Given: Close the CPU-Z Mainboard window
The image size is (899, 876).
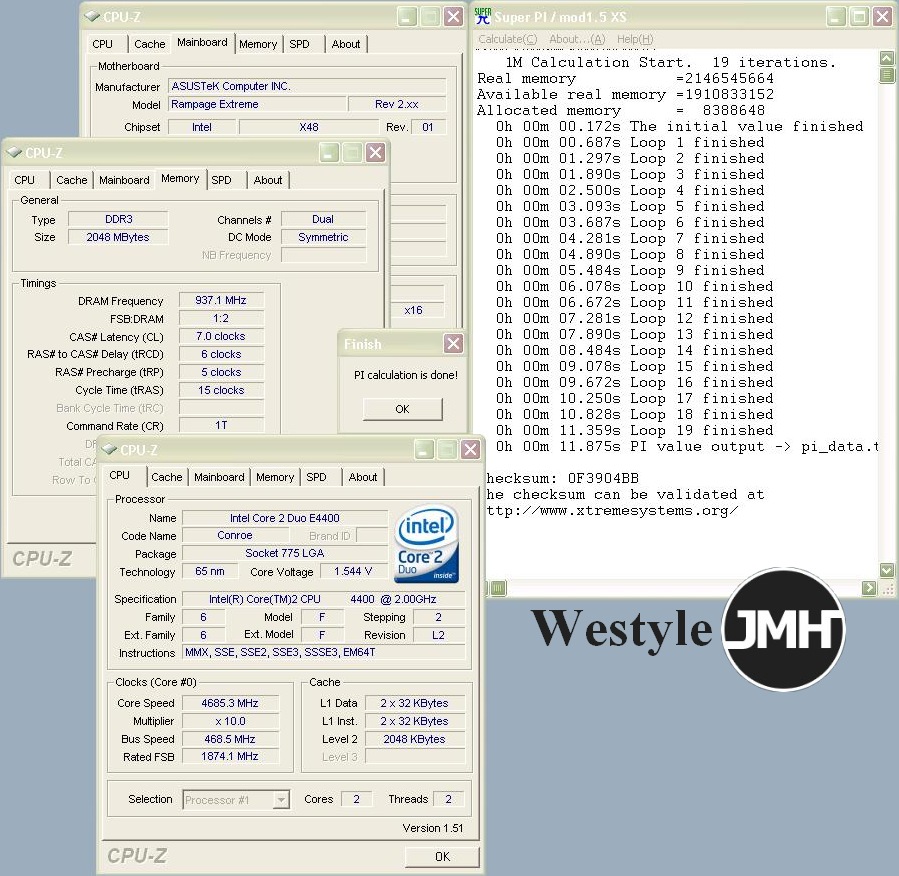Looking at the screenshot, I should (454, 17).
